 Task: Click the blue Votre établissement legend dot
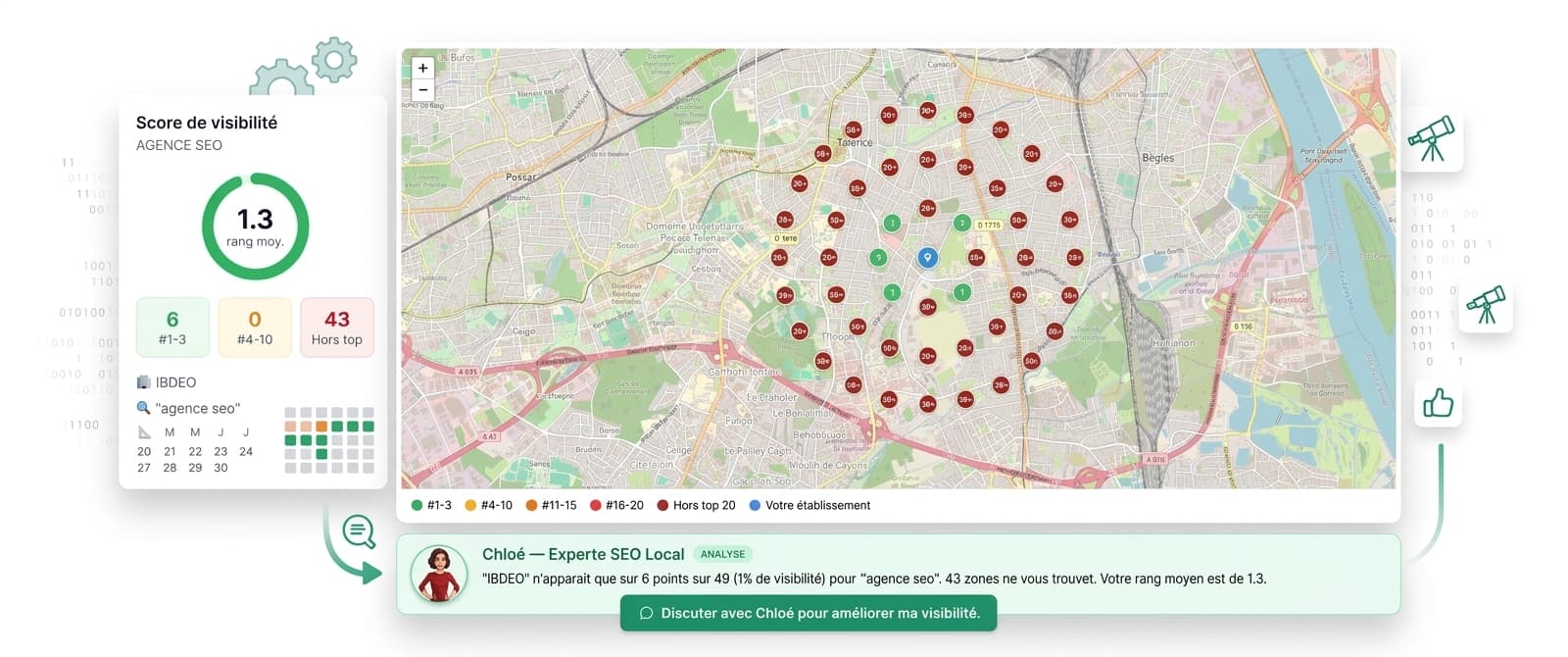tap(755, 505)
